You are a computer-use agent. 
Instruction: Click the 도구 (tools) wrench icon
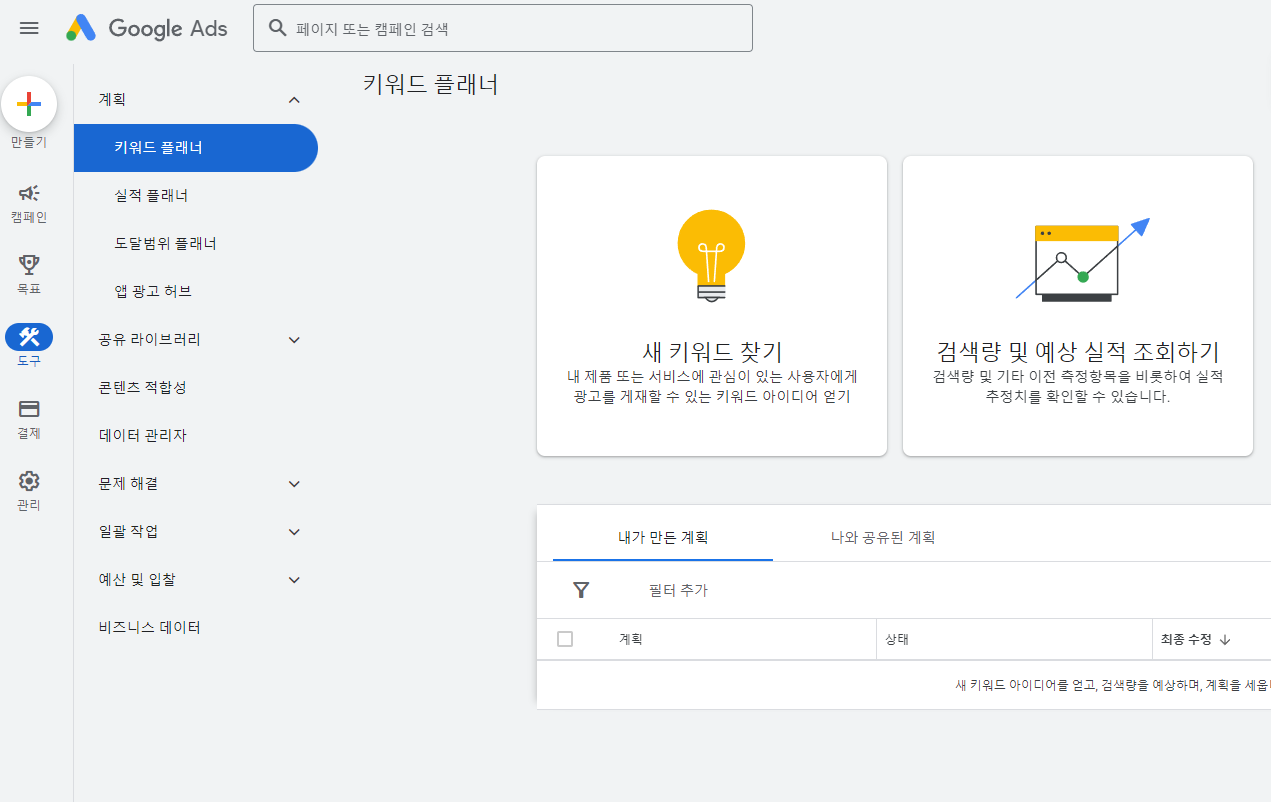click(29, 337)
